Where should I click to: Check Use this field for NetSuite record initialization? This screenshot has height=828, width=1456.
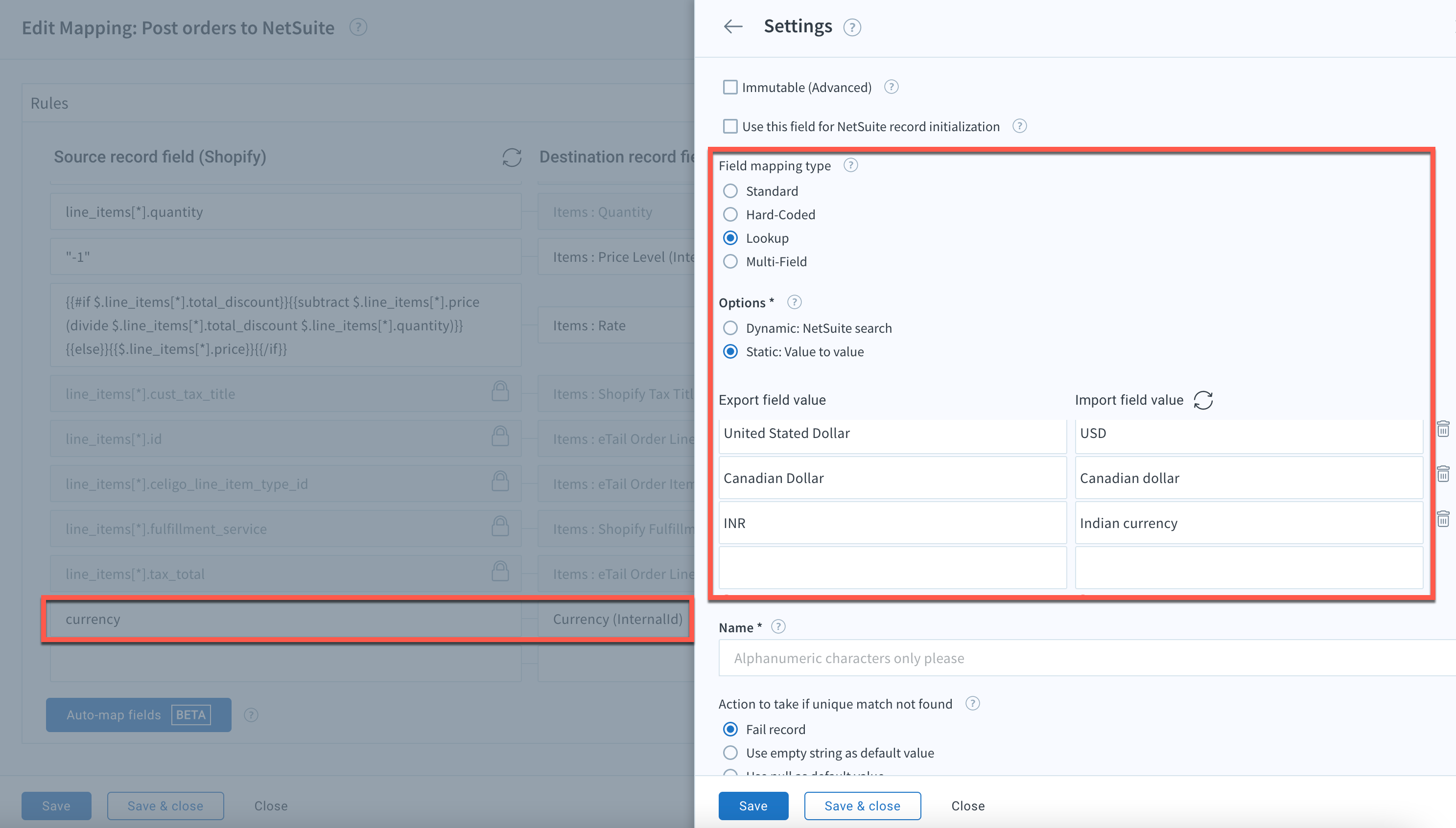(730, 126)
